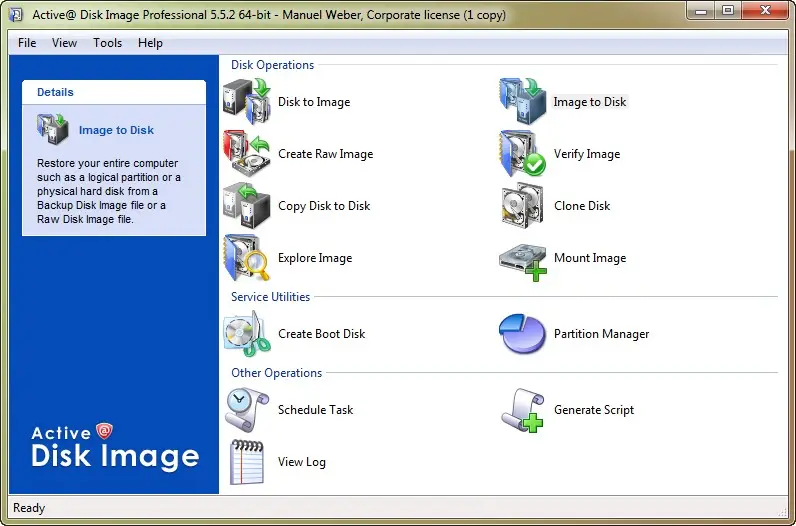Click the application icon in the title bar
796x526 pixels.
[15, 14]
